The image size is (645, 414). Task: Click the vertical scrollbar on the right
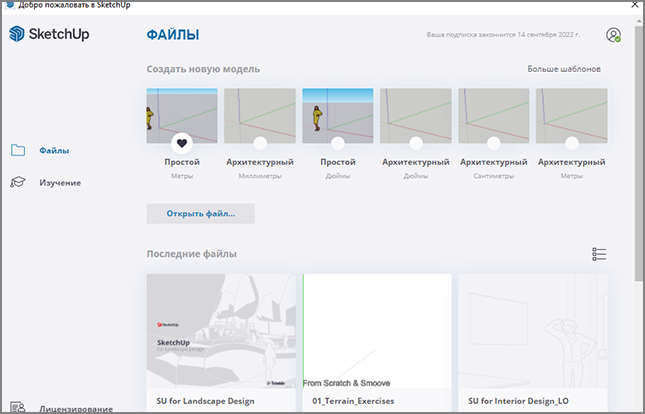(x=638, y=154)
